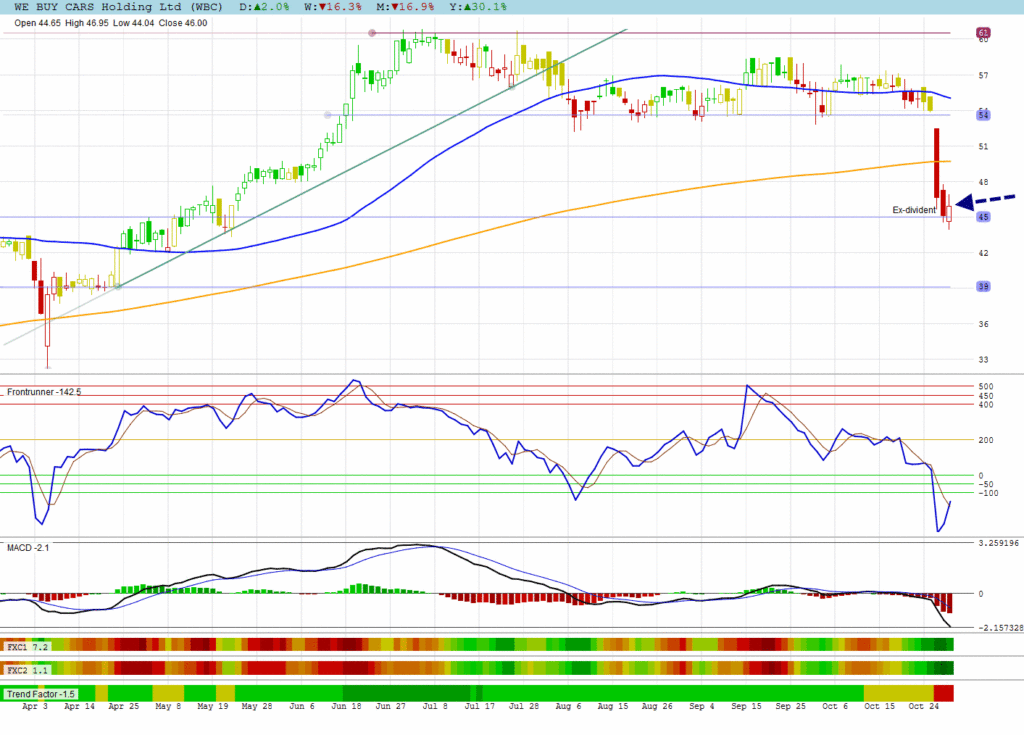The height and width of the screenshot is (735, 1024).
Task: Click the Frontrunner indicator label
Action: pyautogui.click(x=44, y=392)
